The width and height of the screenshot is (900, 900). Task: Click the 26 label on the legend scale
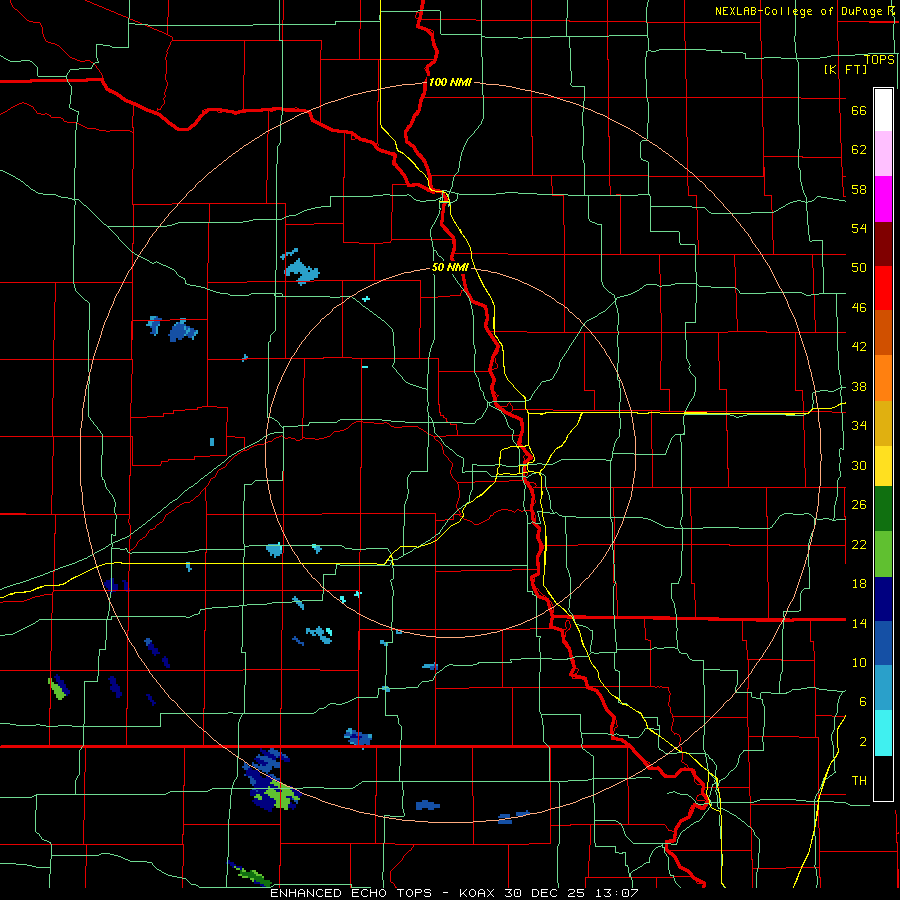point(859,505)
